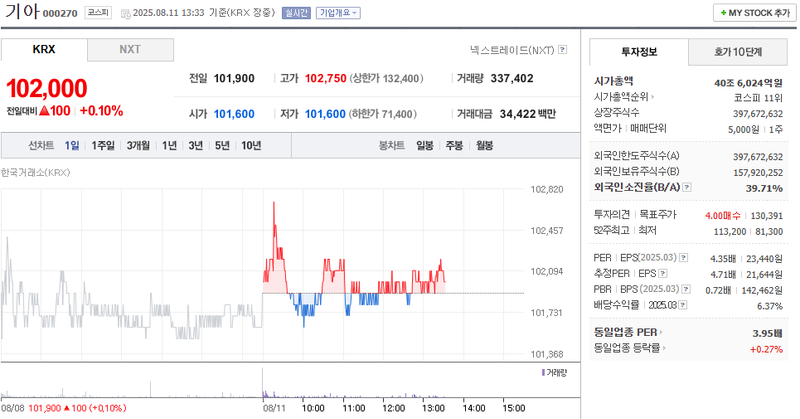Show the 월봉 candlestick chart

(x=485, y=145)
